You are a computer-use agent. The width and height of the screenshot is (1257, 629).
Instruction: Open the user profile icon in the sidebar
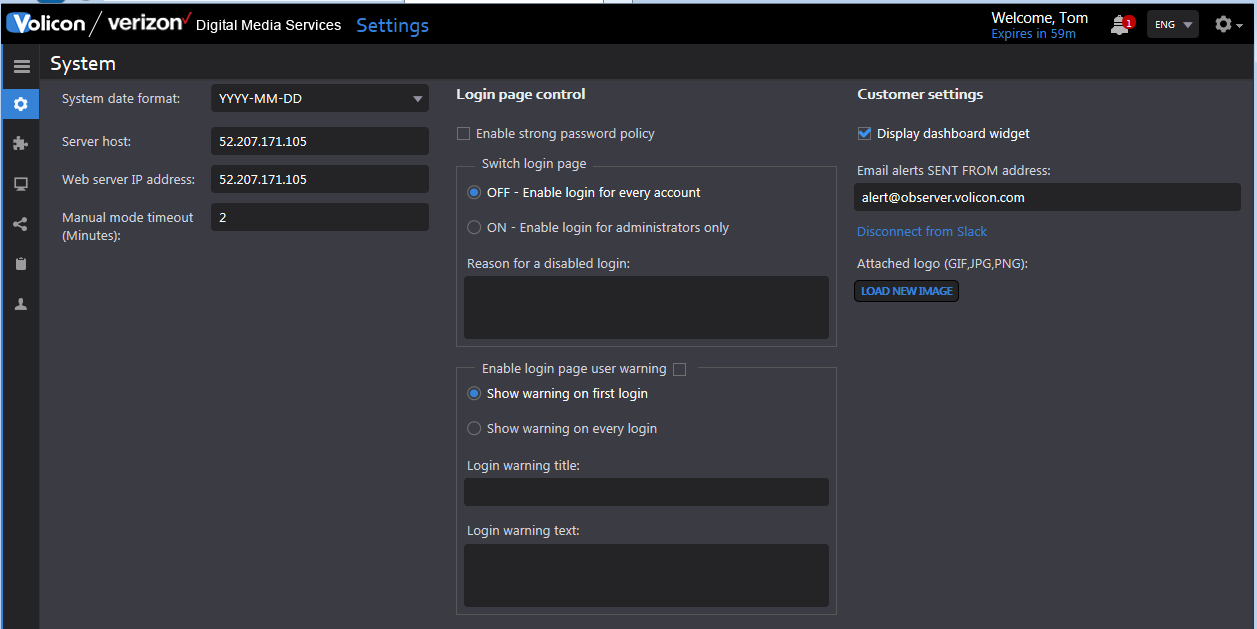click(x=20, y=303)
